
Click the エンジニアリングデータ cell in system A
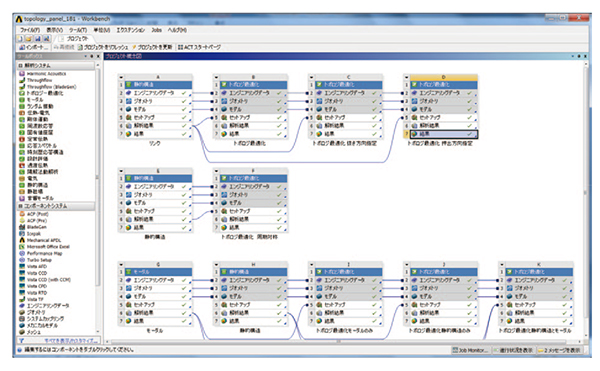pyautogui.click(x=158, y=93)
